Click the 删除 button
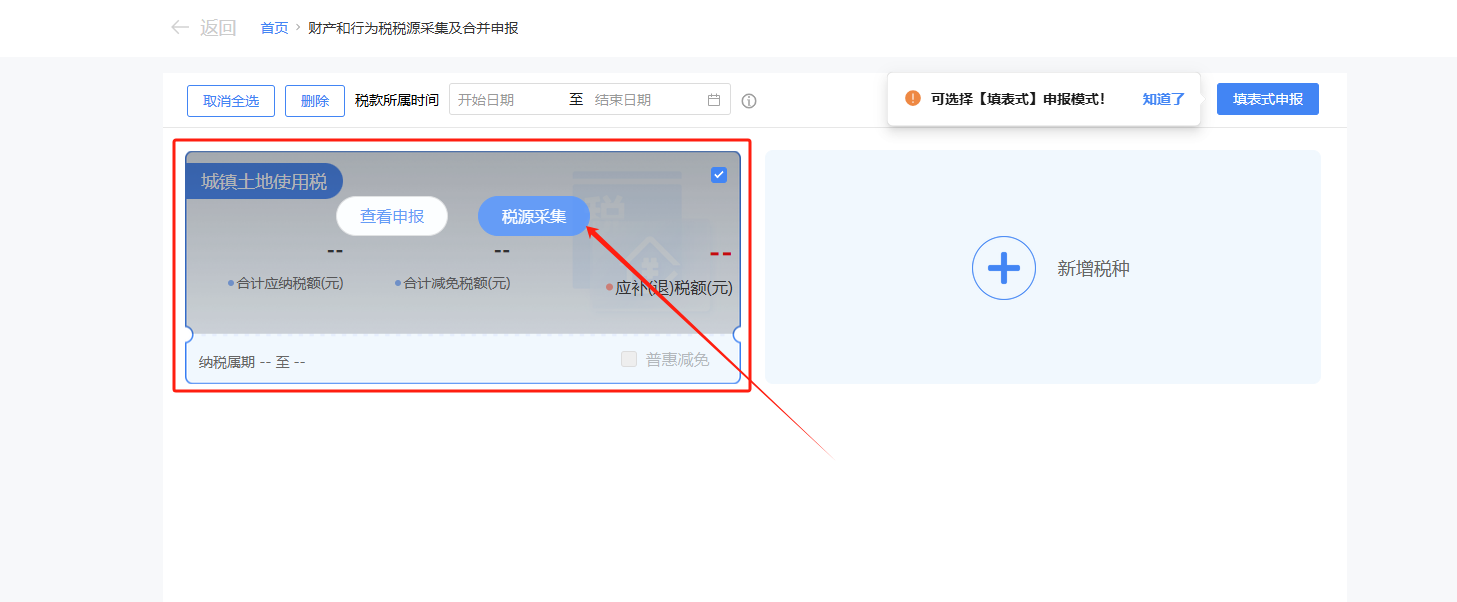 click(x=314, y=100)
